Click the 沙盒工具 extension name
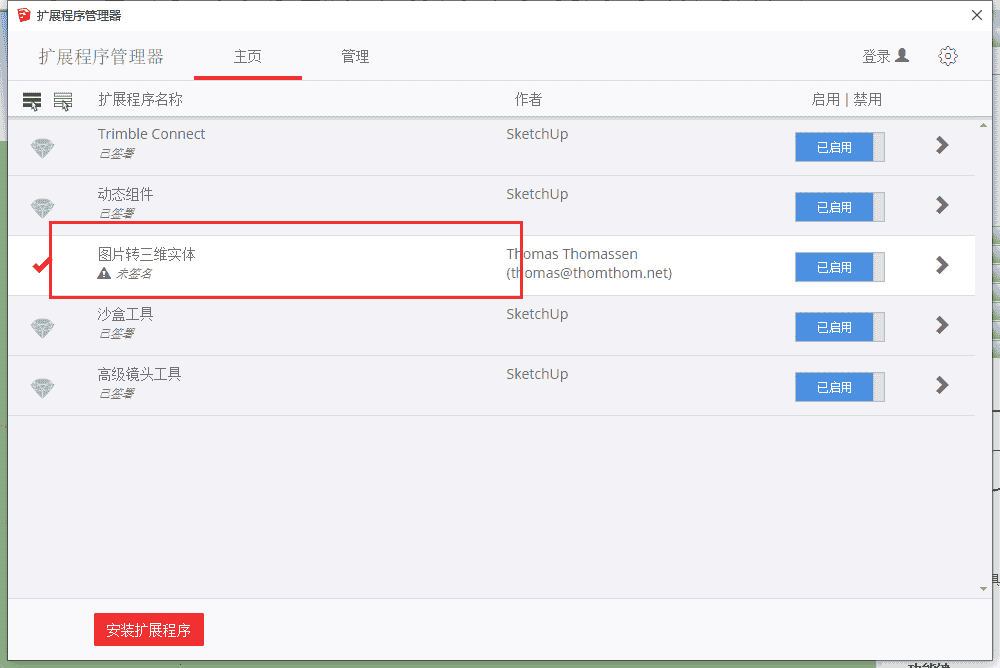This screenshot has width=1000, height=668. tap(125, 314)
